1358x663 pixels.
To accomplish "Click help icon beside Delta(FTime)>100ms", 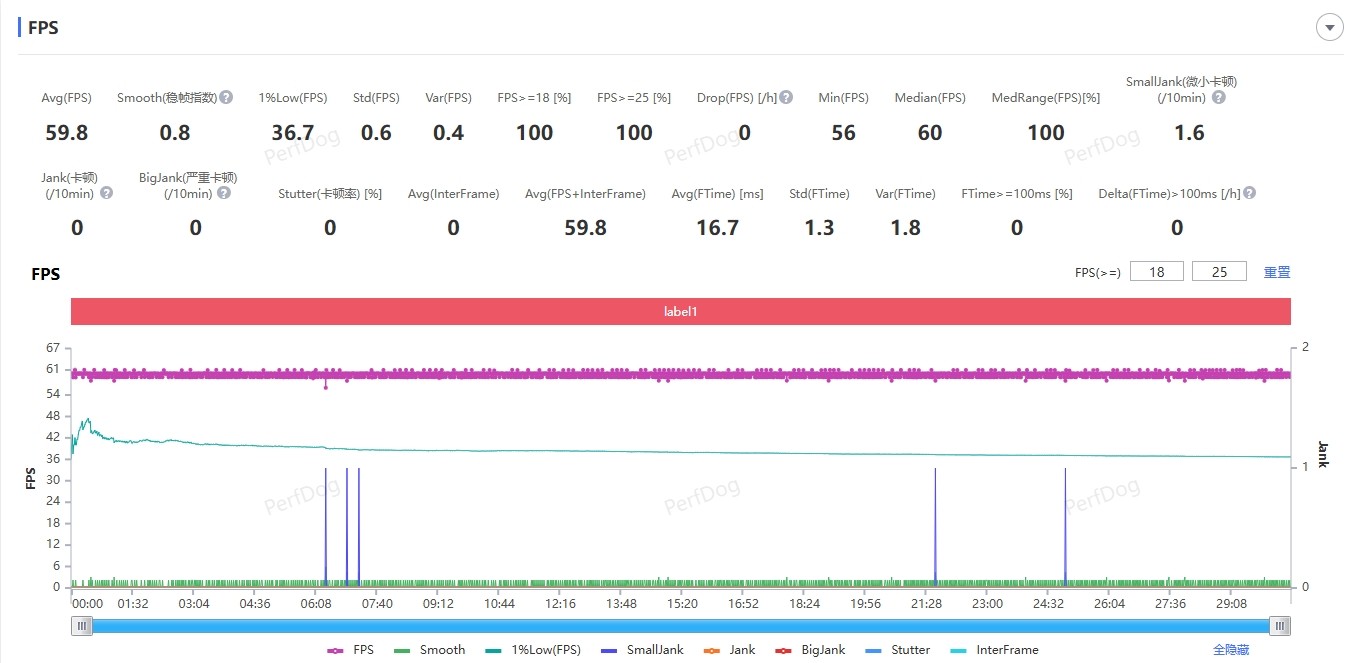I will pos(1249,193).
